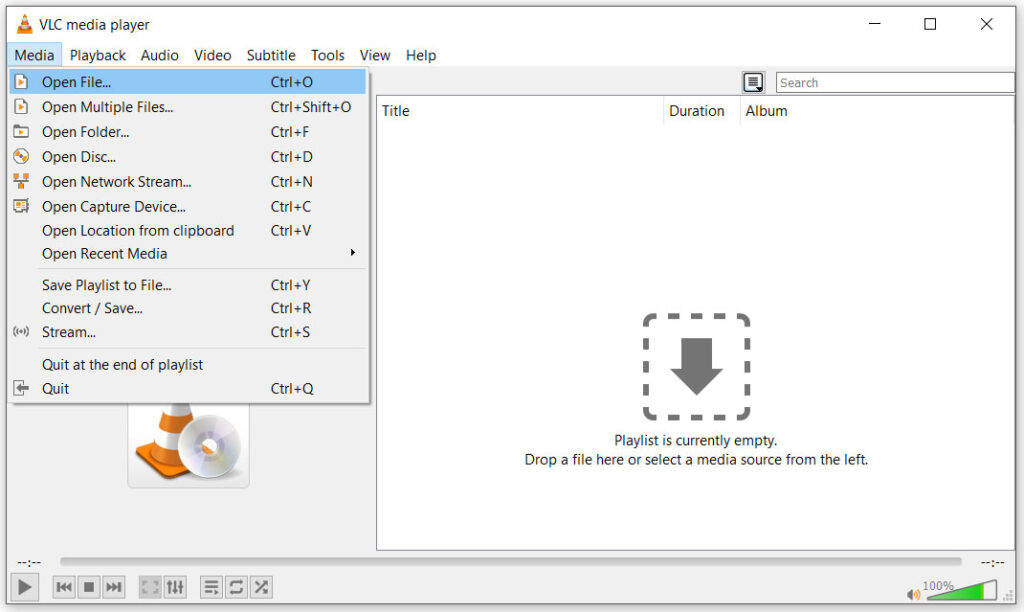The image size is (1024, 612).
Task: Choose Convert / Save... entry
Action: pyautogui.click(x=188, y=308)
